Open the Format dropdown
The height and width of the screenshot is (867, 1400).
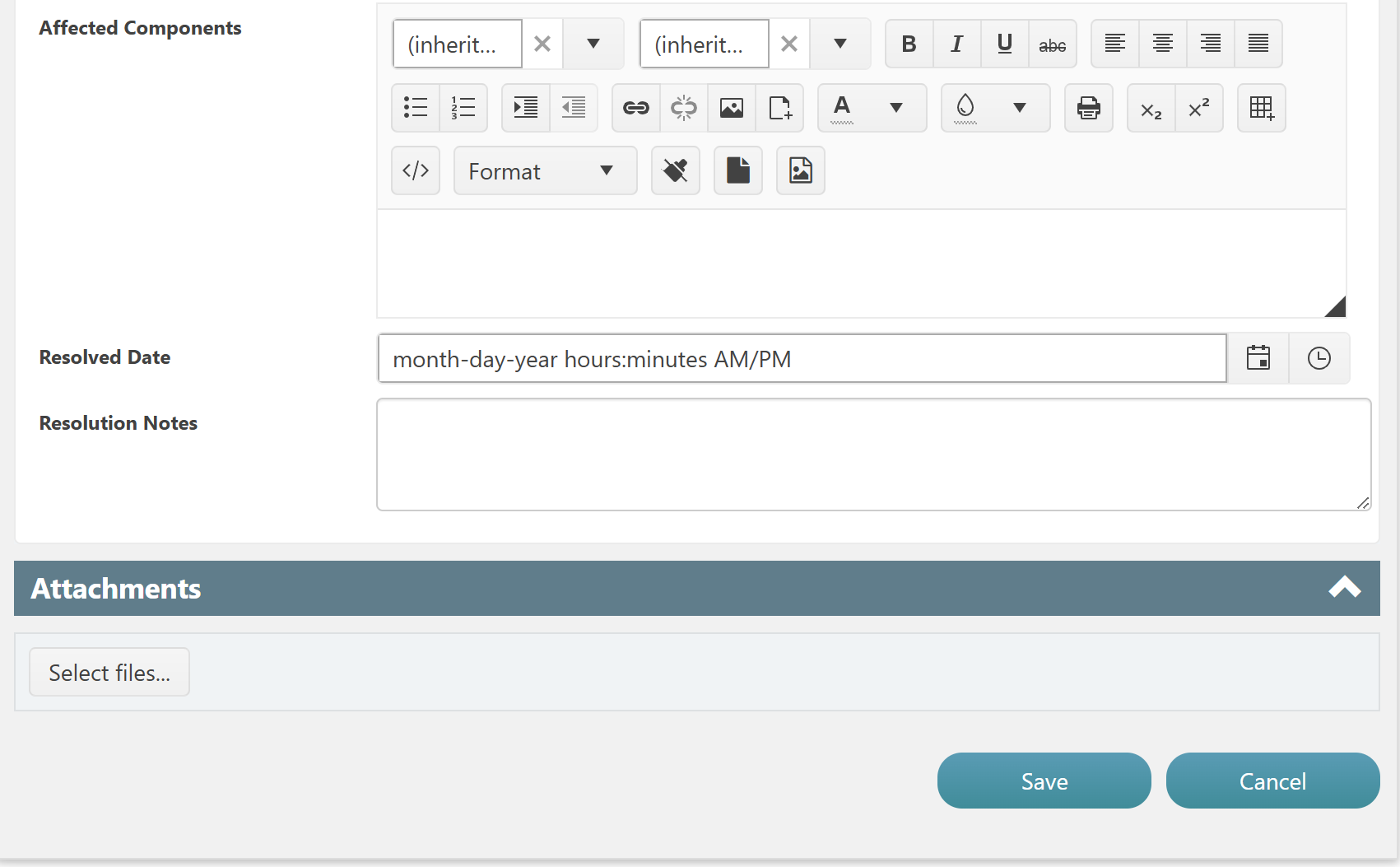point(545,170)
